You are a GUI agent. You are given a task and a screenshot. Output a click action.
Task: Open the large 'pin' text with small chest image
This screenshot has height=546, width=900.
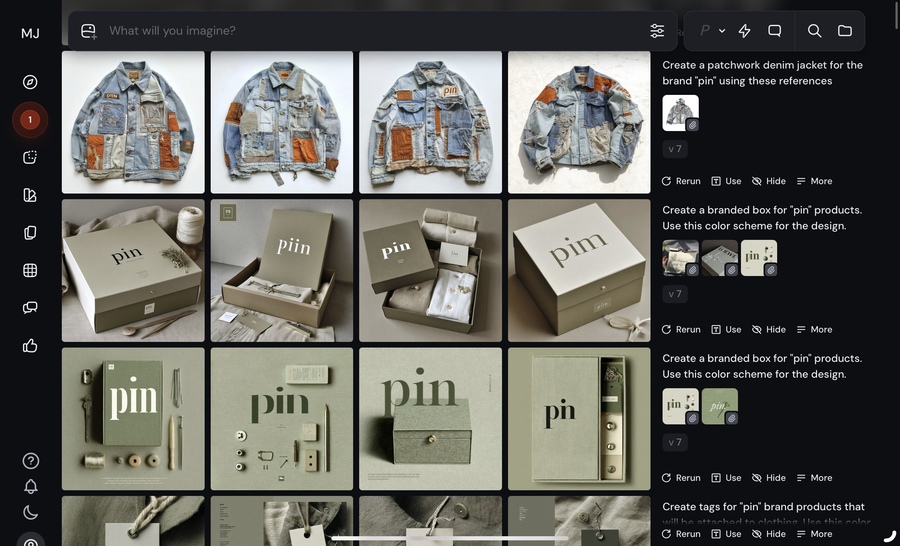pos(430,419)
